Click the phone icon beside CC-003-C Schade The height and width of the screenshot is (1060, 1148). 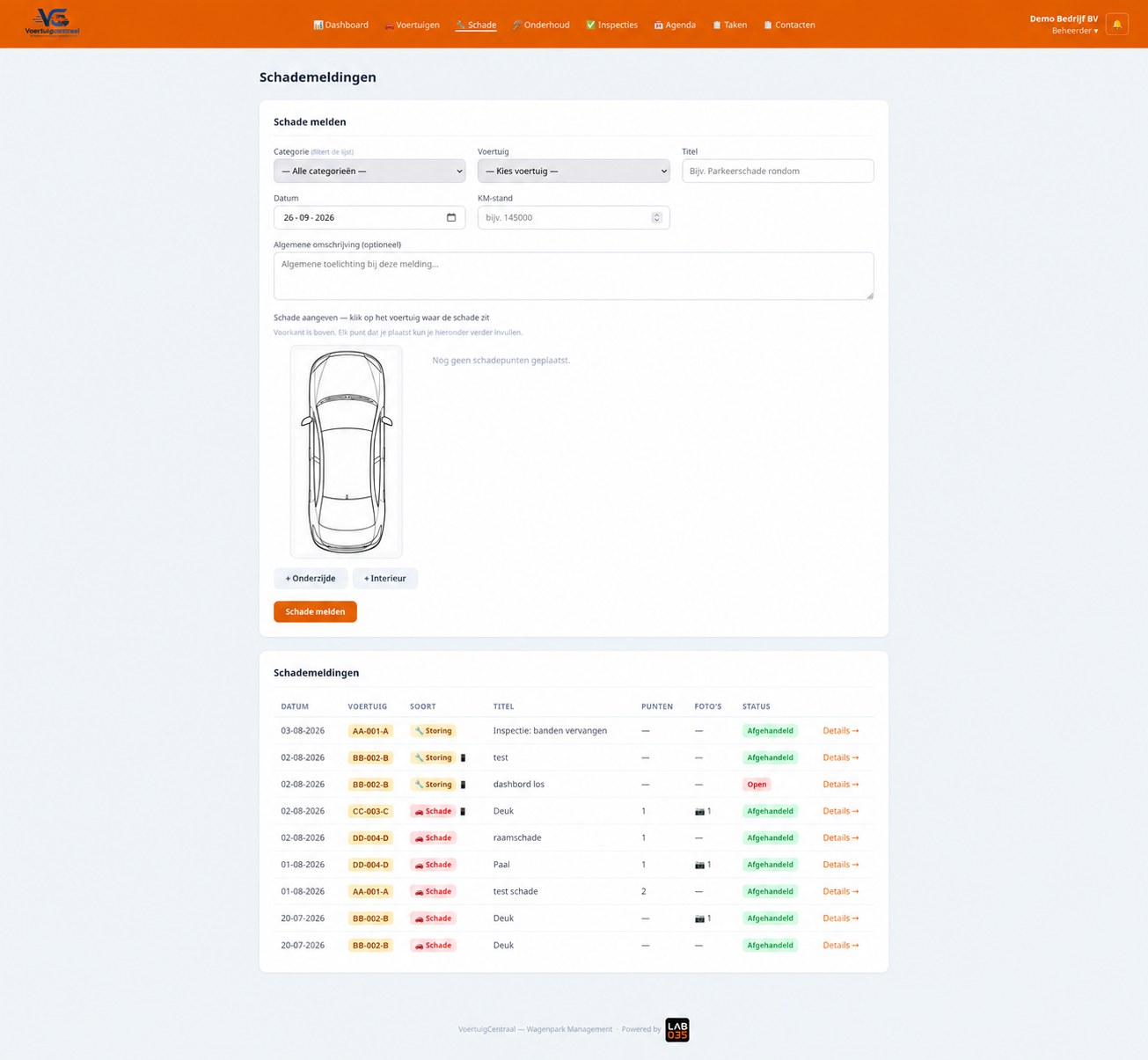coord(463,811)
